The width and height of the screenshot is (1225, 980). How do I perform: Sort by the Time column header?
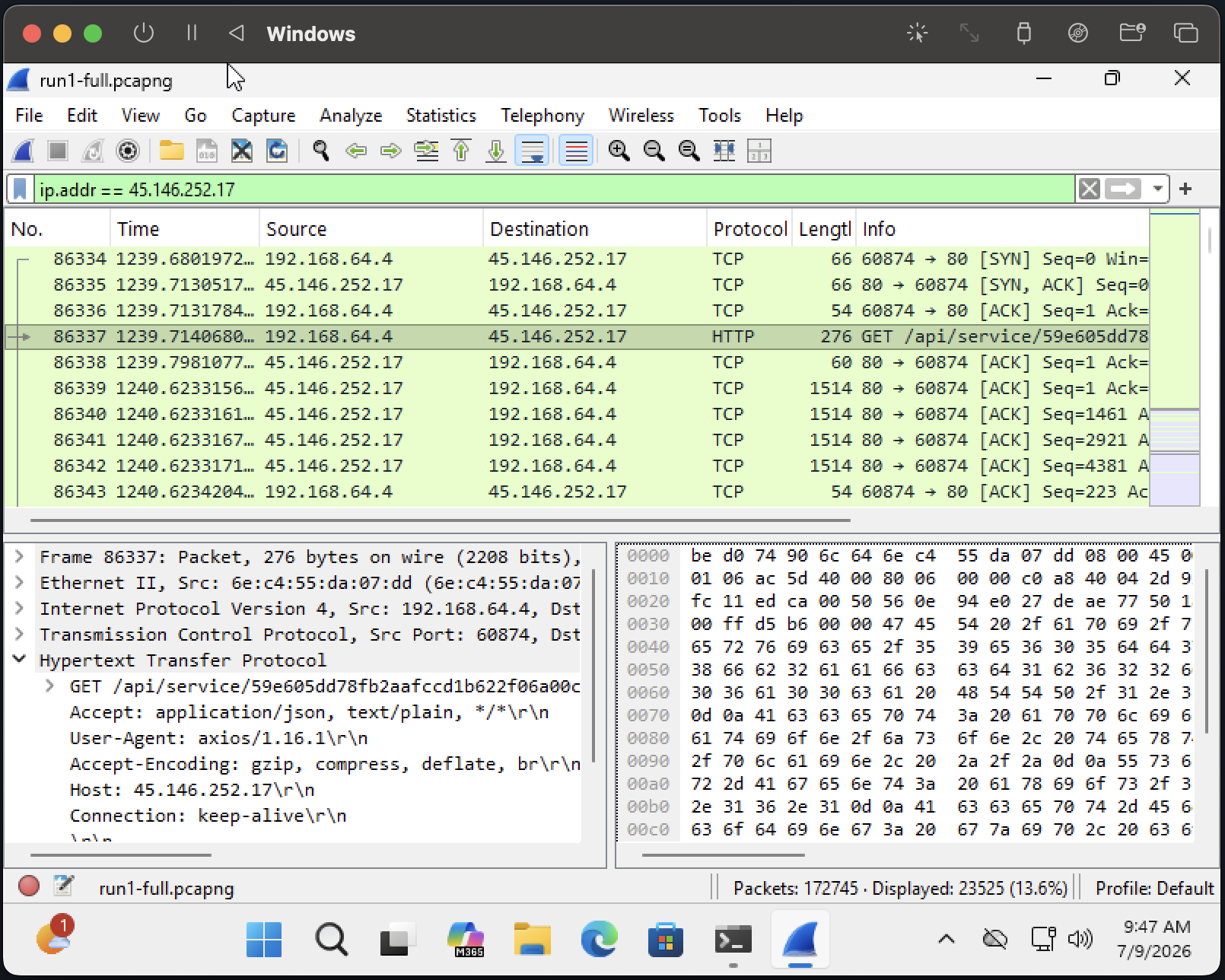pyautogui.click(x=185, y=229)
